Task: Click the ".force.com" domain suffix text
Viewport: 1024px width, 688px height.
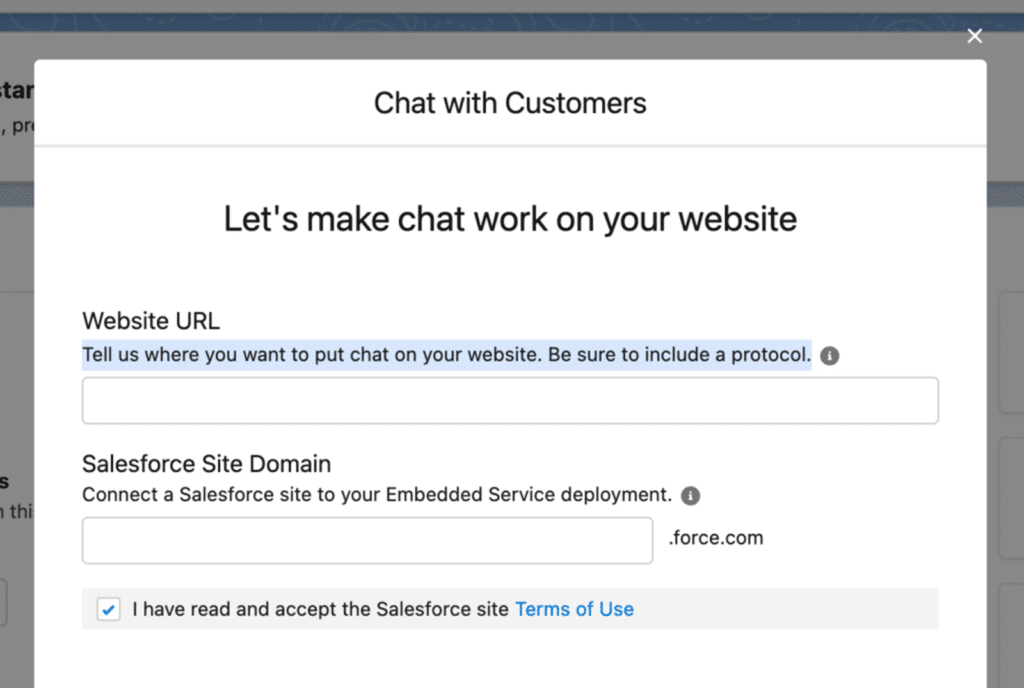Action: 716,538
